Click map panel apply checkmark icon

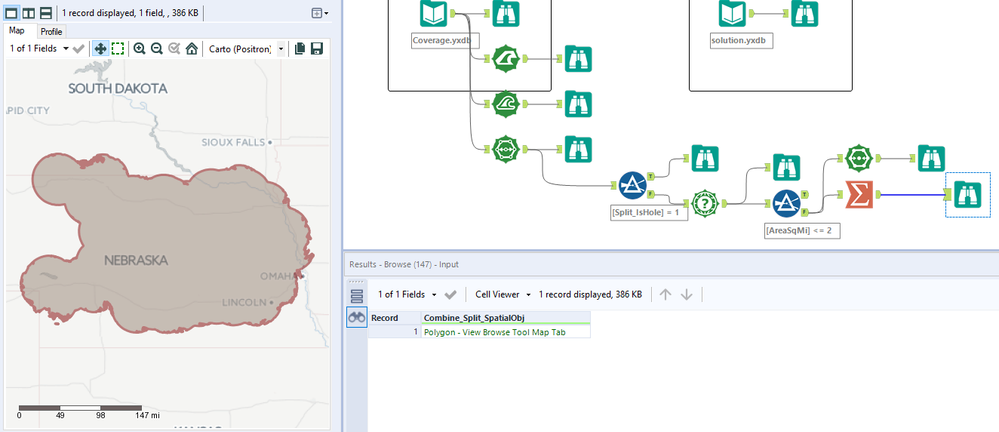[x=79, y=48]
